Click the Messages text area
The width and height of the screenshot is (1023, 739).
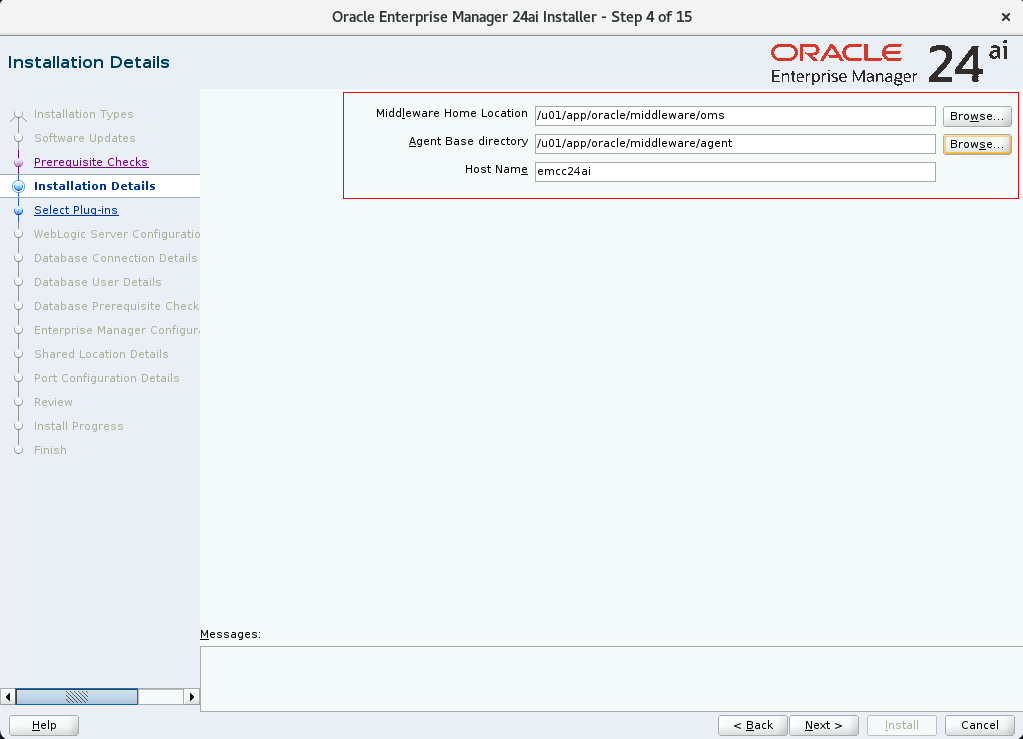pyautogui.click(x=611, y=678)
